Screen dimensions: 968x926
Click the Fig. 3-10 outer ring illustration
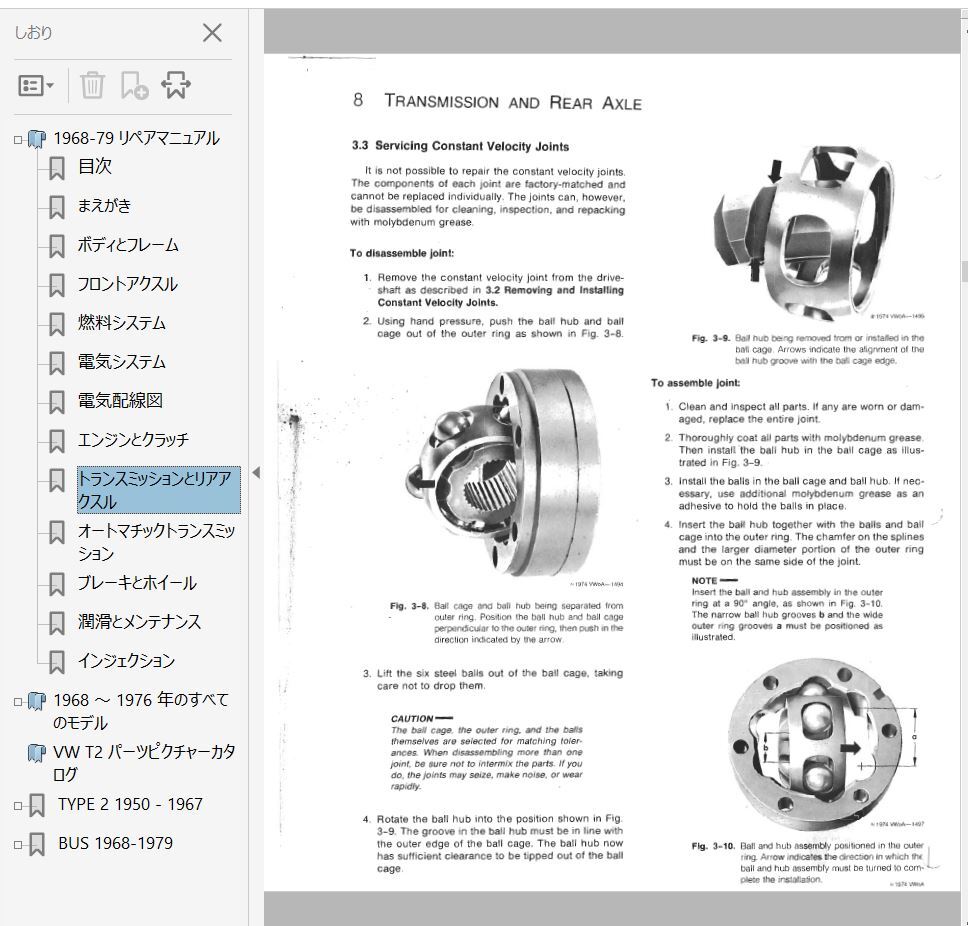click(x=818, y=745)
